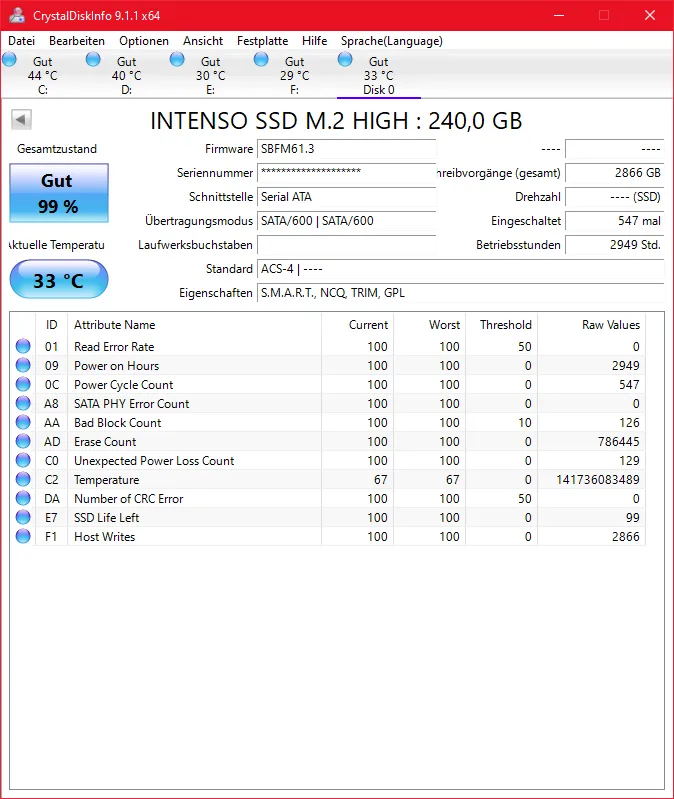Image resolution: width=674 pixels, height=799 pixels.
Task: Click the Firmware field SBFM61.3
Action: tap(346, 149)
